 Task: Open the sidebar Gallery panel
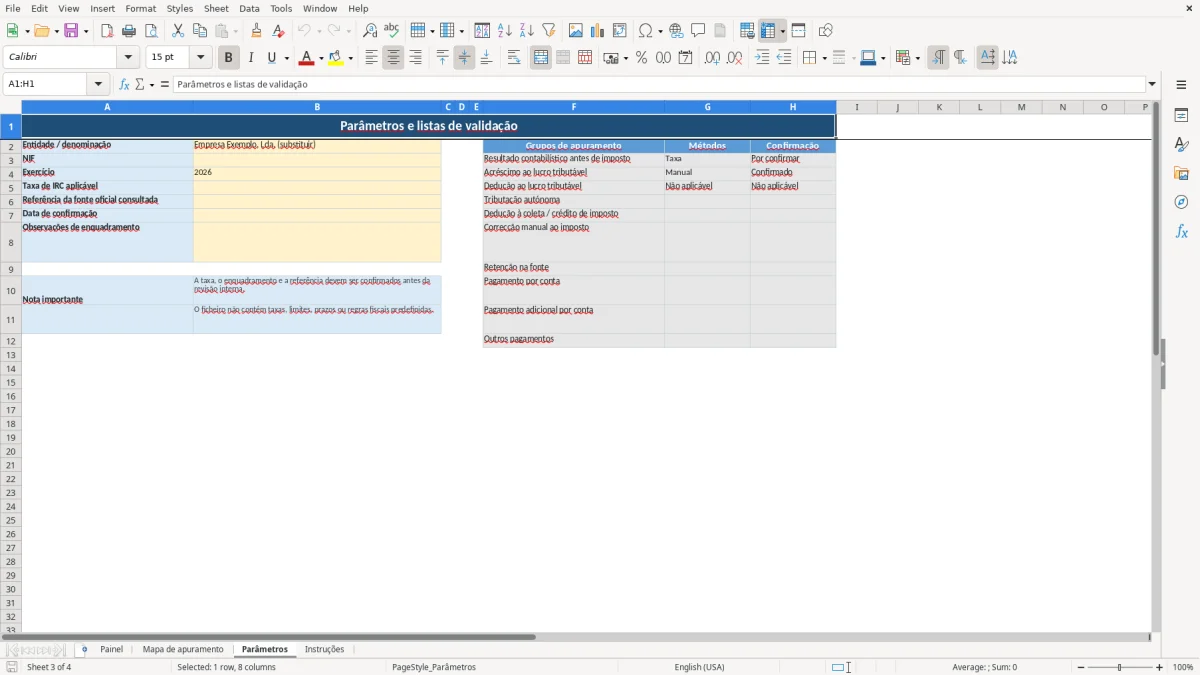1181,174
